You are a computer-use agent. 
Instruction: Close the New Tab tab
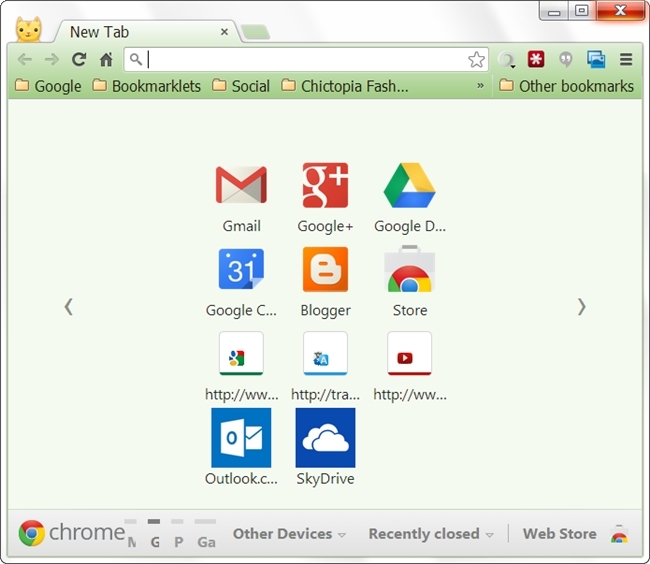pos(224,32)
